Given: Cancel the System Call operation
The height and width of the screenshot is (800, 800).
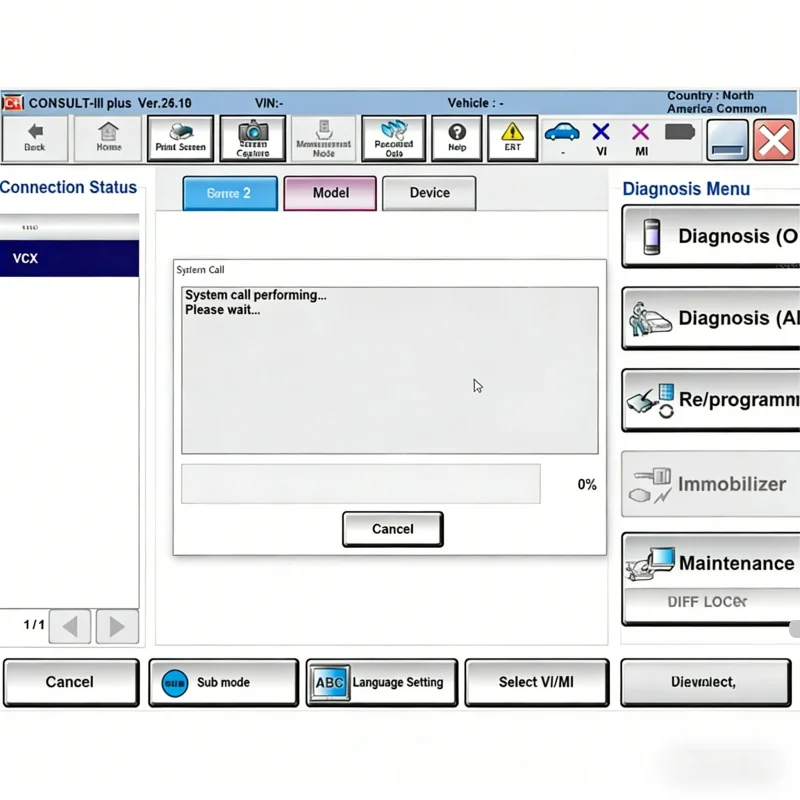Looking at the screenshot, I should point(392,529).
